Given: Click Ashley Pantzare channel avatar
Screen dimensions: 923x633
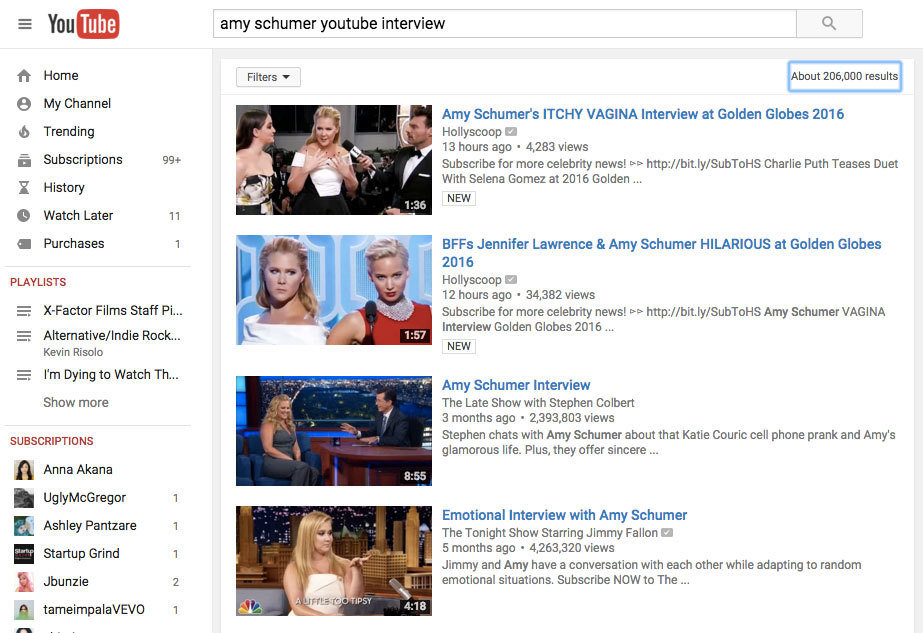Looking at the screenshot, I should click(24, 526).
